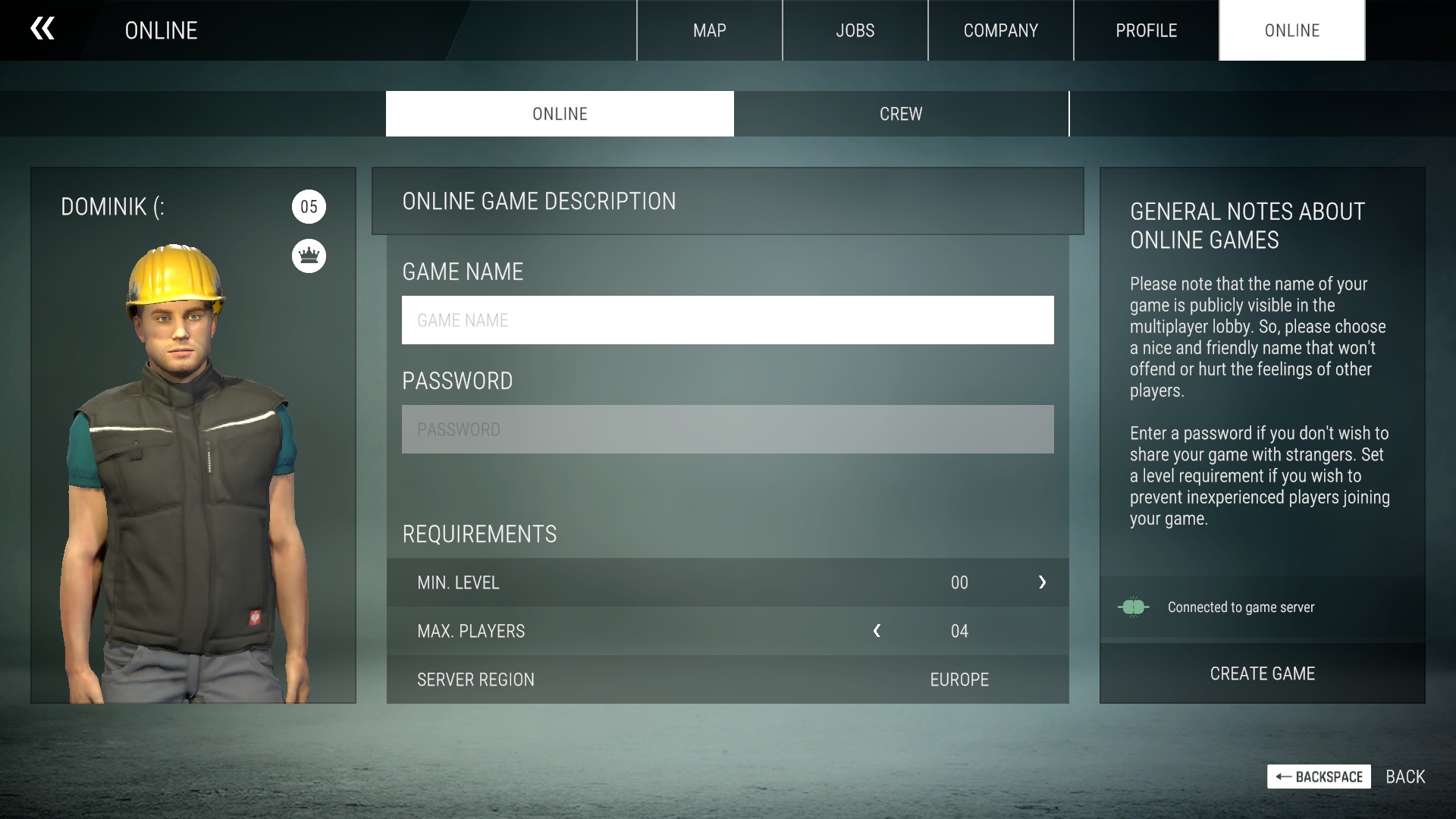
Task: Select the Server Region Europe value
Action: pyautogui.click(x=959, y=679)
